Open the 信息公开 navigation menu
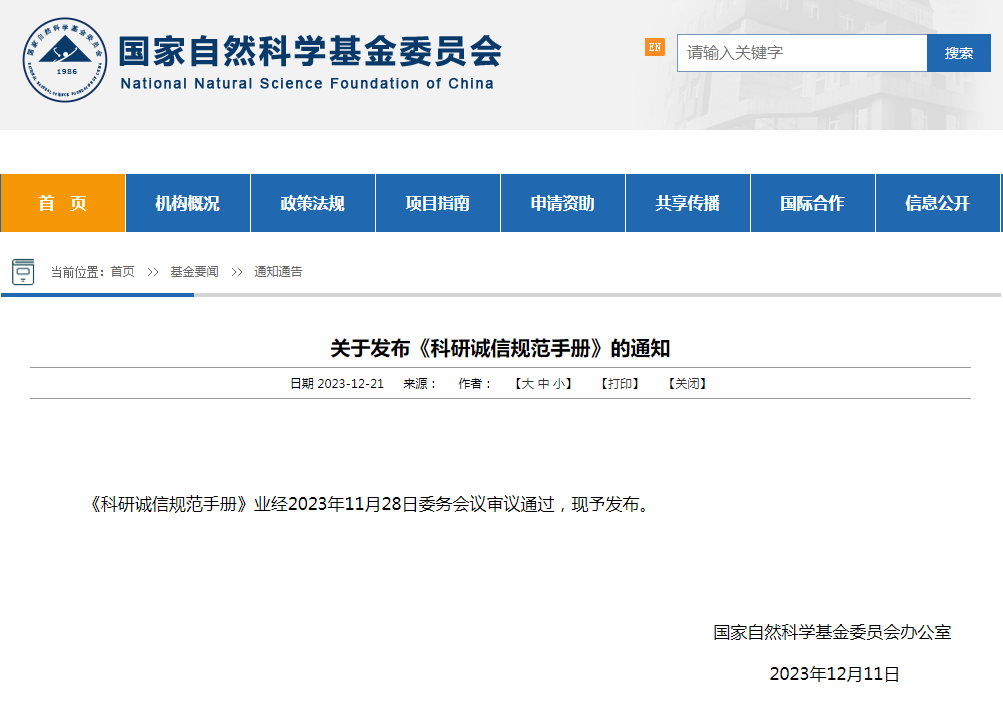The height and width of the screenshot is (706, 1003). [x=937, y=203]
